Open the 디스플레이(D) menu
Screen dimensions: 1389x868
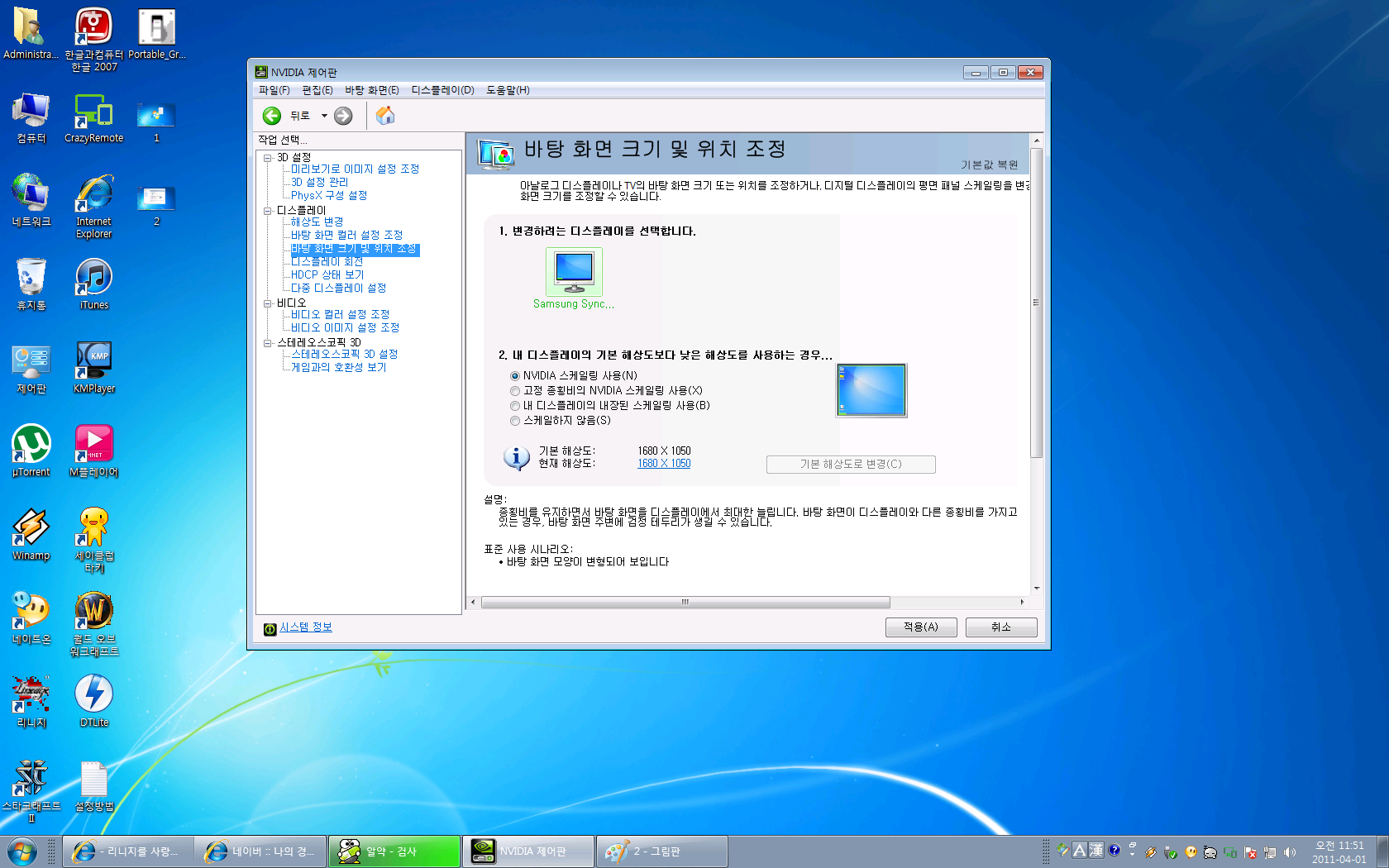coord(443,90)
